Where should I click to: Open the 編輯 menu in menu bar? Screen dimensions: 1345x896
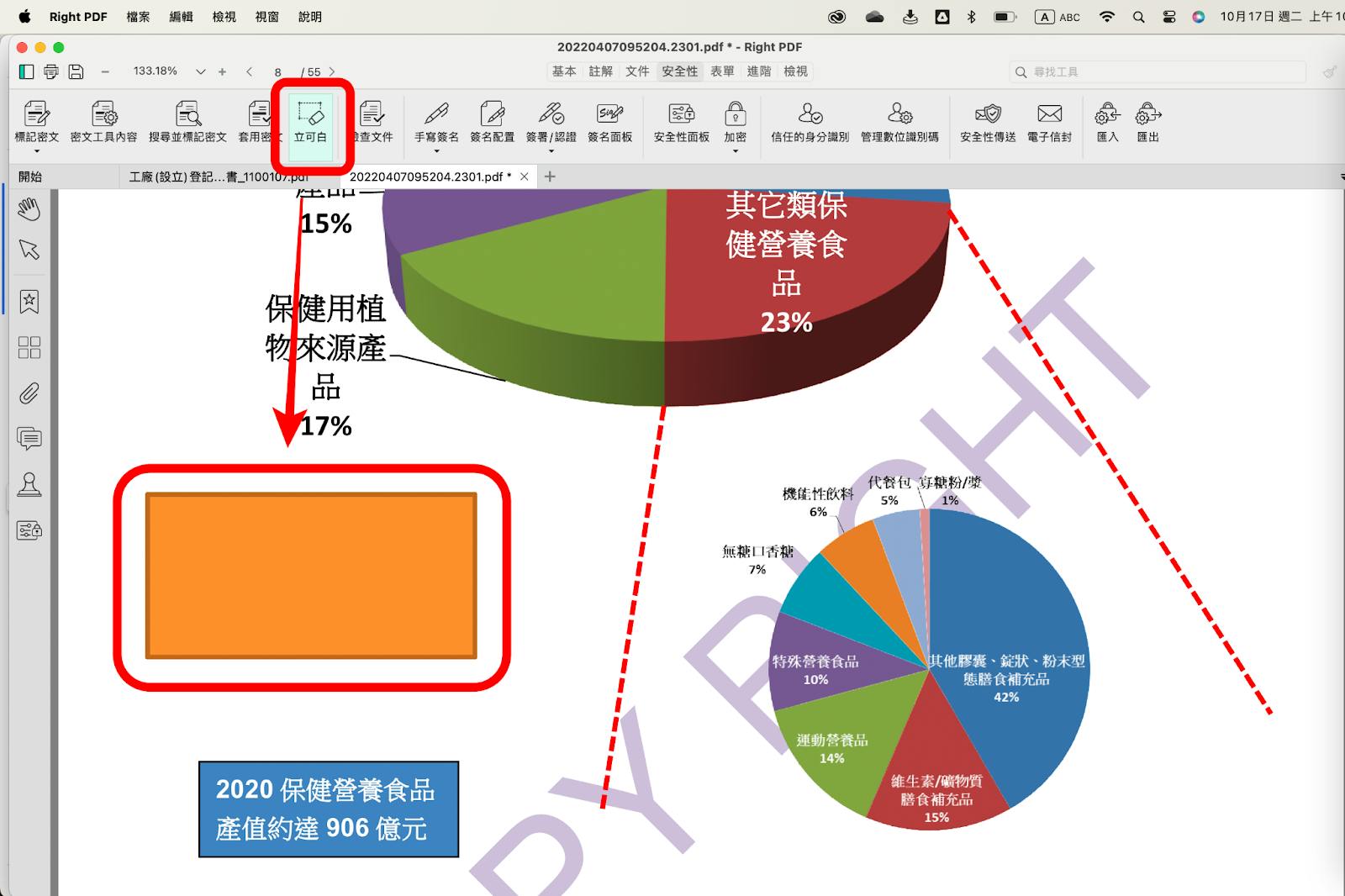pyautogui.click(x=181, y=17)
